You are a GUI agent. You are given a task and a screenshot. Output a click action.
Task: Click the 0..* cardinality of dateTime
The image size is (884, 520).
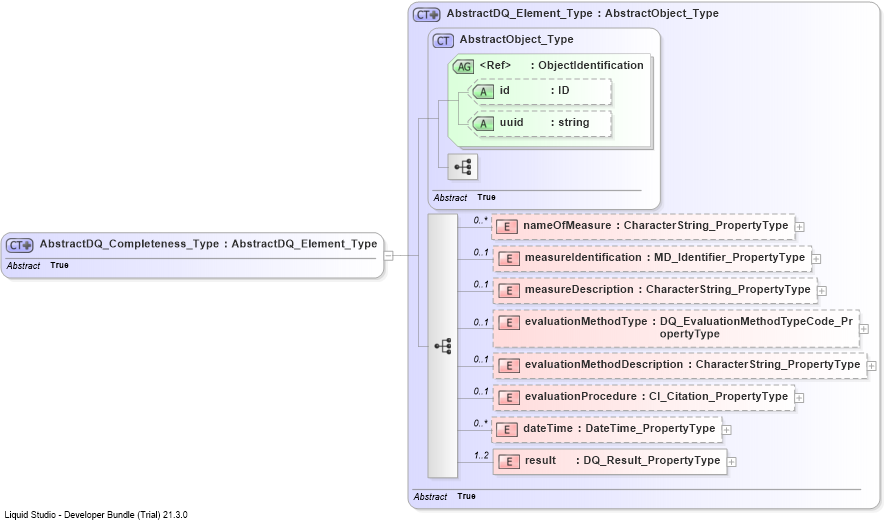(x=480, y=424)
